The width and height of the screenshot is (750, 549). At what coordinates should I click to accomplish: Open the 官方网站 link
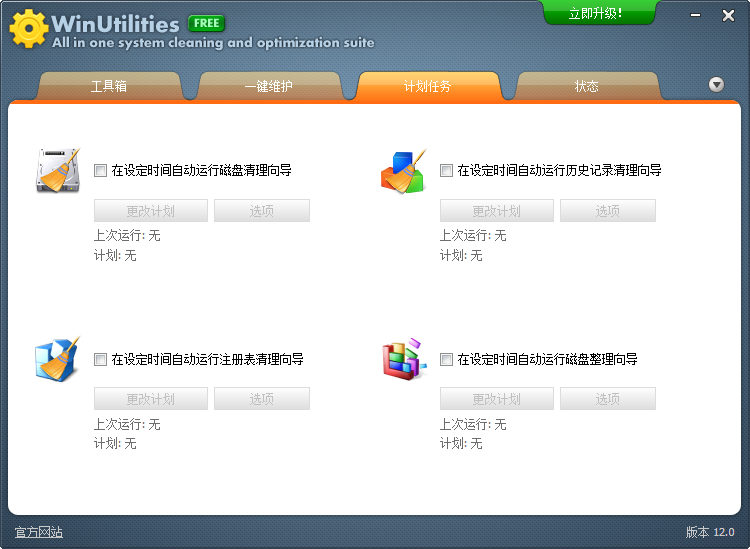pos(39,532)
